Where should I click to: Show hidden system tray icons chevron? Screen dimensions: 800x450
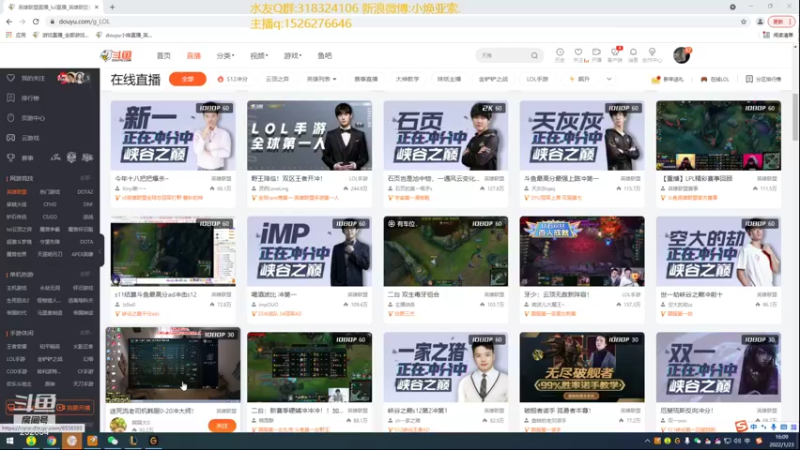(647, 441)
